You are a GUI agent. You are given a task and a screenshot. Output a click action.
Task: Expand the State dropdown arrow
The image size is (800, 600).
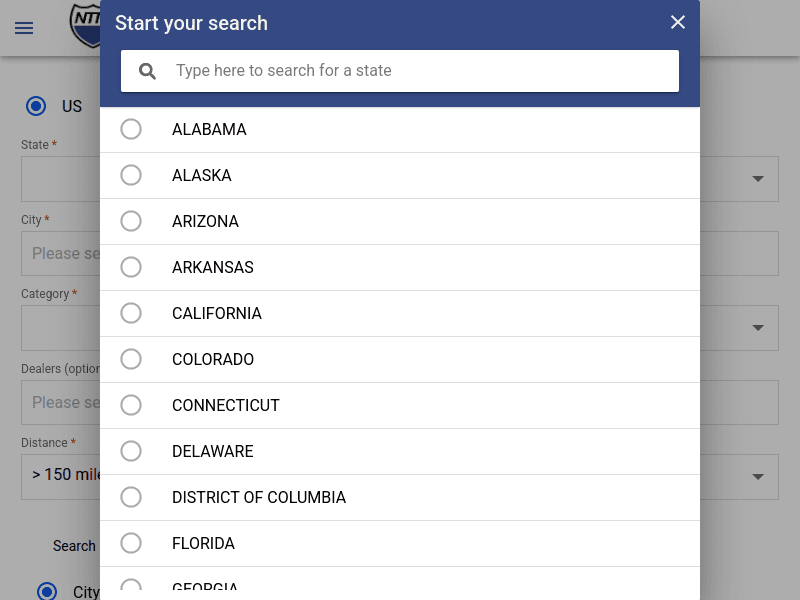click(758, 179)
